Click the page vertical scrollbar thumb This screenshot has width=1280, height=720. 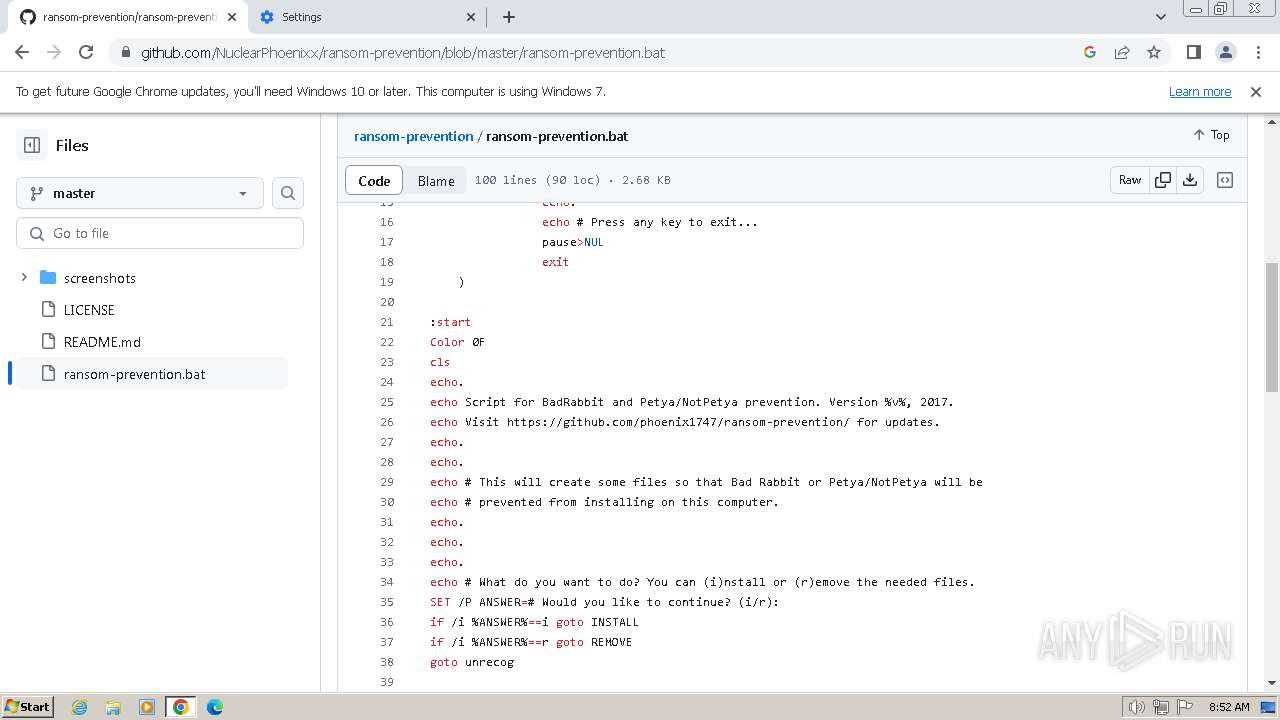[x=1271, y=327]
